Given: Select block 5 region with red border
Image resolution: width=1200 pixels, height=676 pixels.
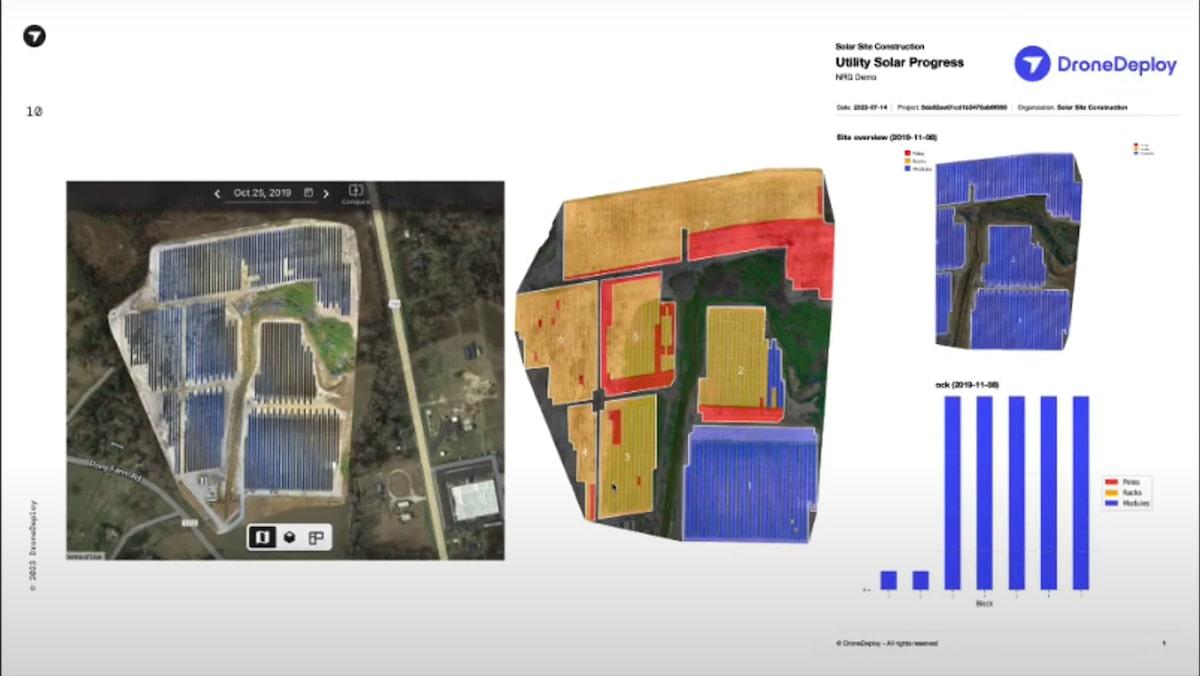Looking at the screenshot, I should click(x=636, y=335).
